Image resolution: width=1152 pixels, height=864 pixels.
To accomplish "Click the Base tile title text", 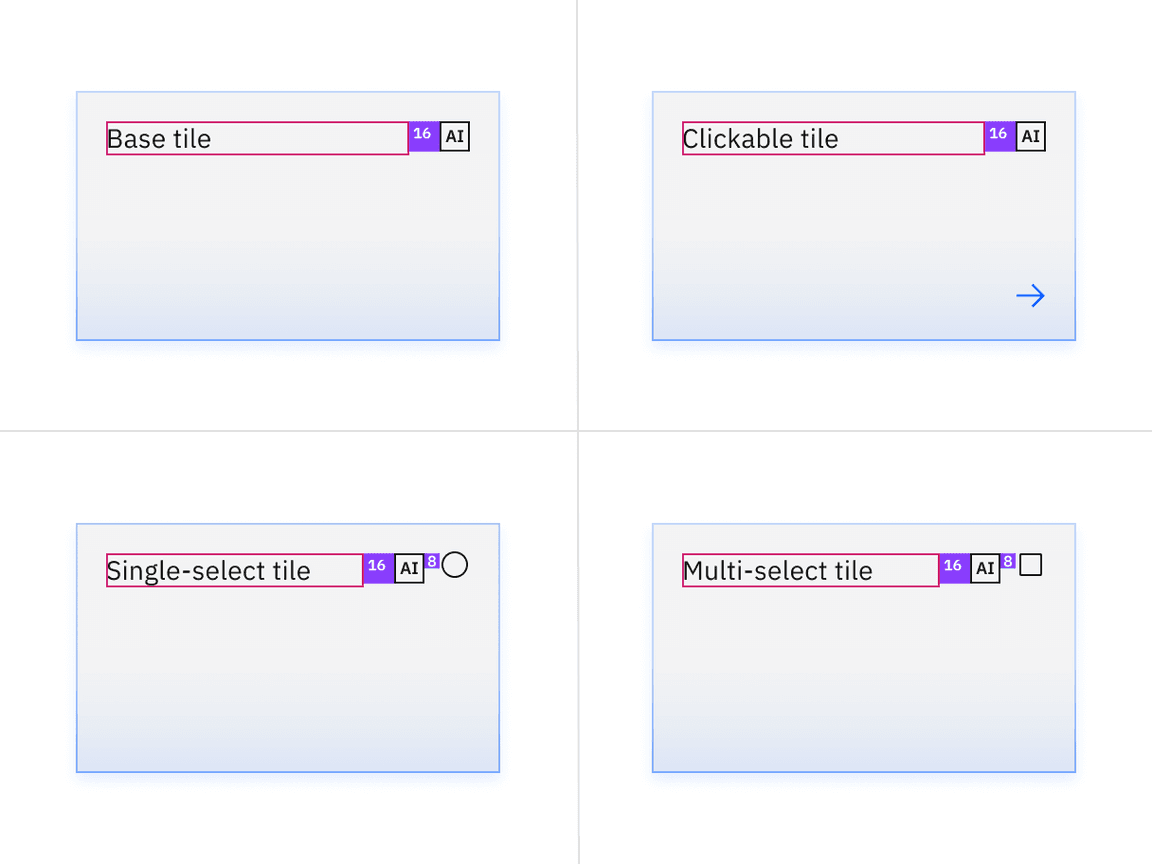I will click(x=159, y=139).
